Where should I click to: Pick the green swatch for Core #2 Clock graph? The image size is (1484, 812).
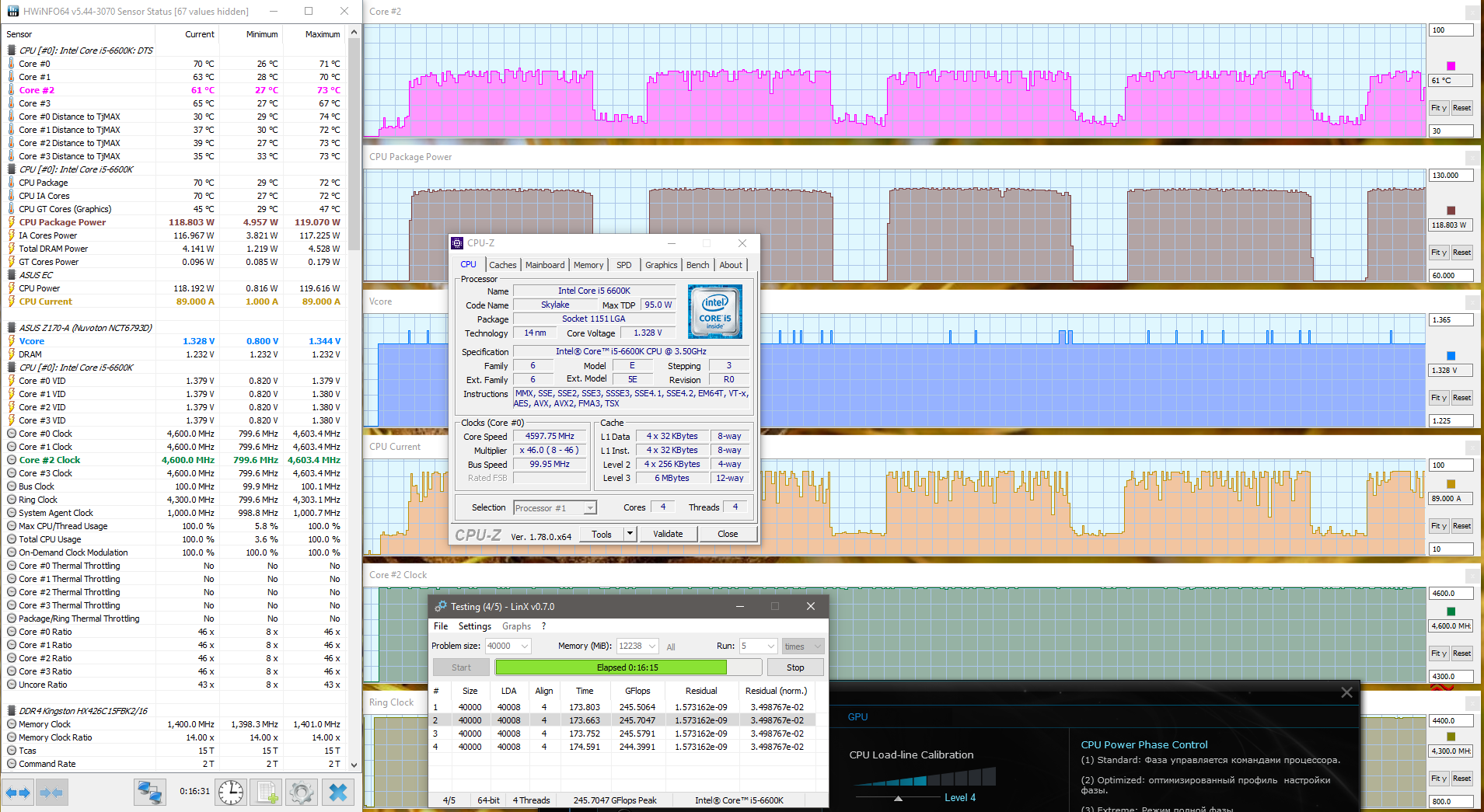coord(1451,612)
